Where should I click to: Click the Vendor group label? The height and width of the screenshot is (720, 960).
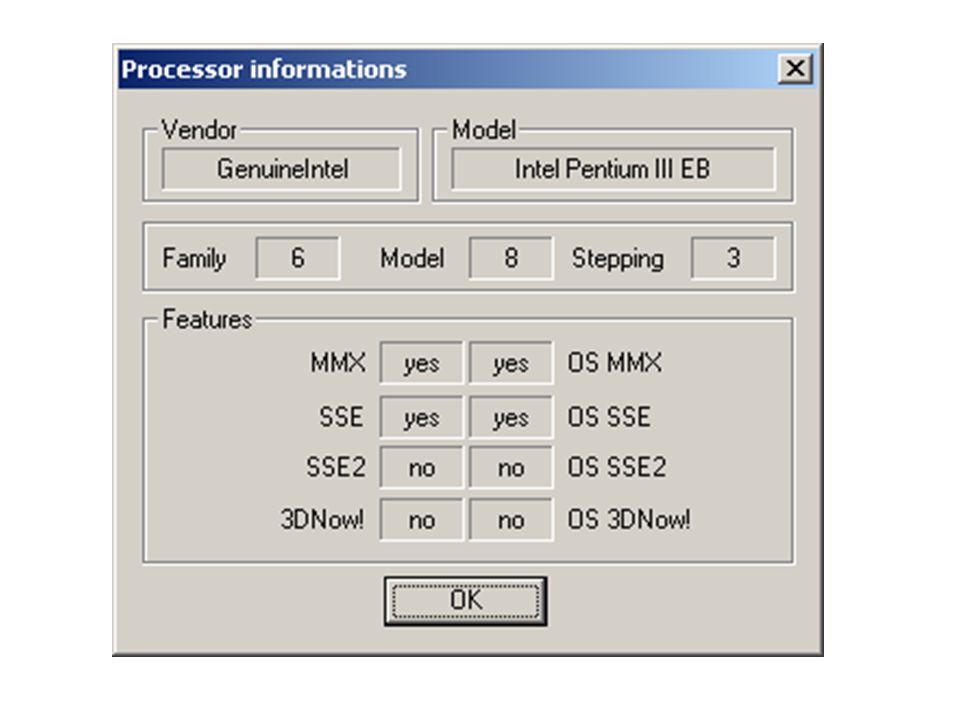(x=199, y=130)
